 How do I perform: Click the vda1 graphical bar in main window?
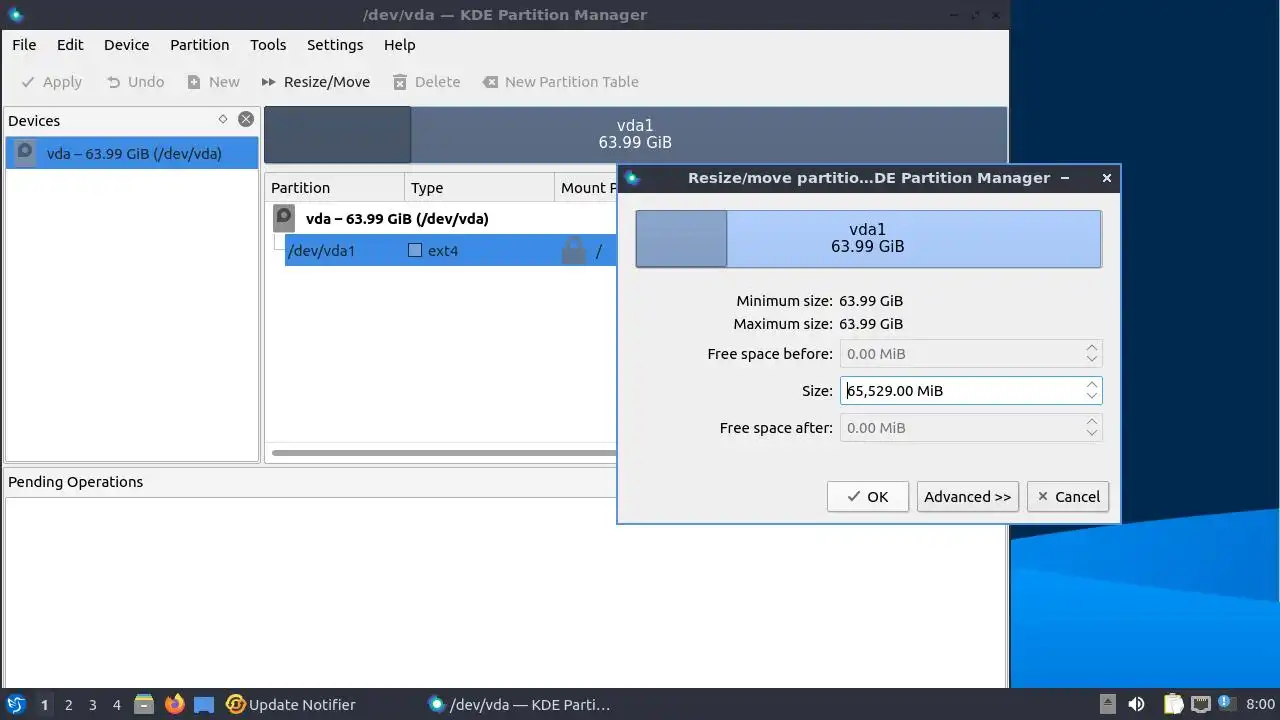(x=635, y=134)
